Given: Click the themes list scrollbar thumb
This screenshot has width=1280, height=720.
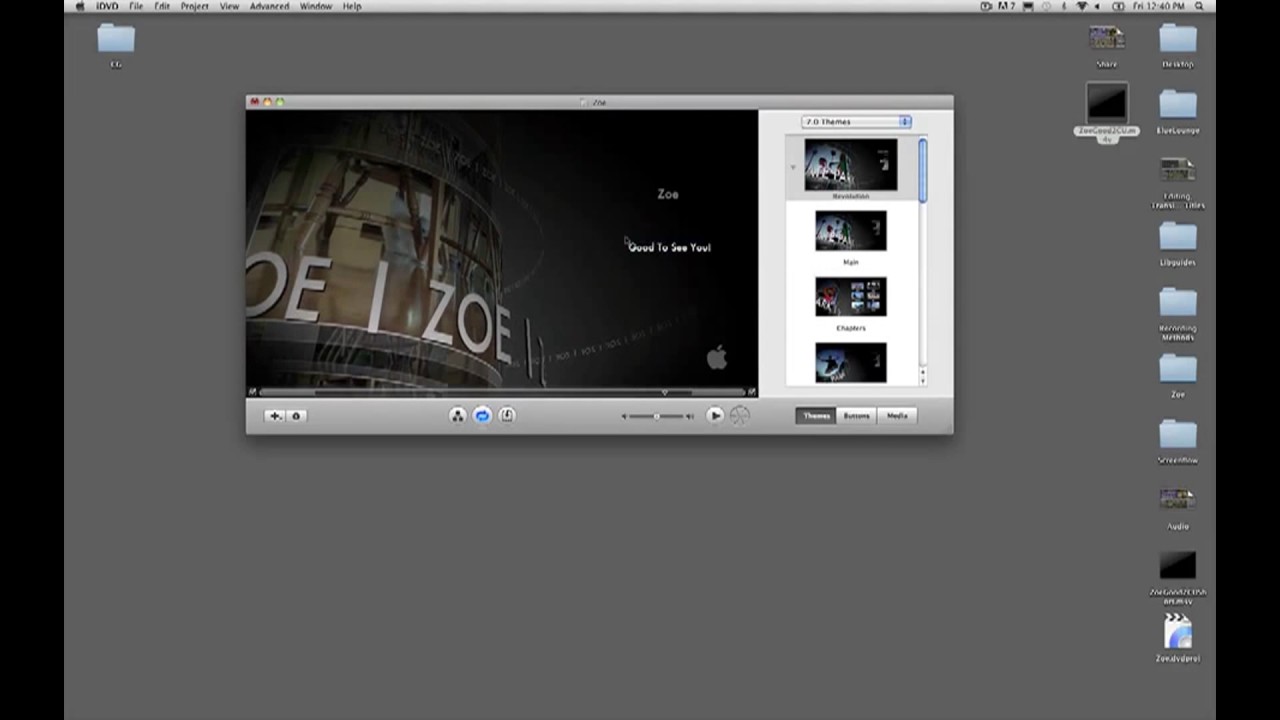Looking at the screenshot, I should point(922,171).
